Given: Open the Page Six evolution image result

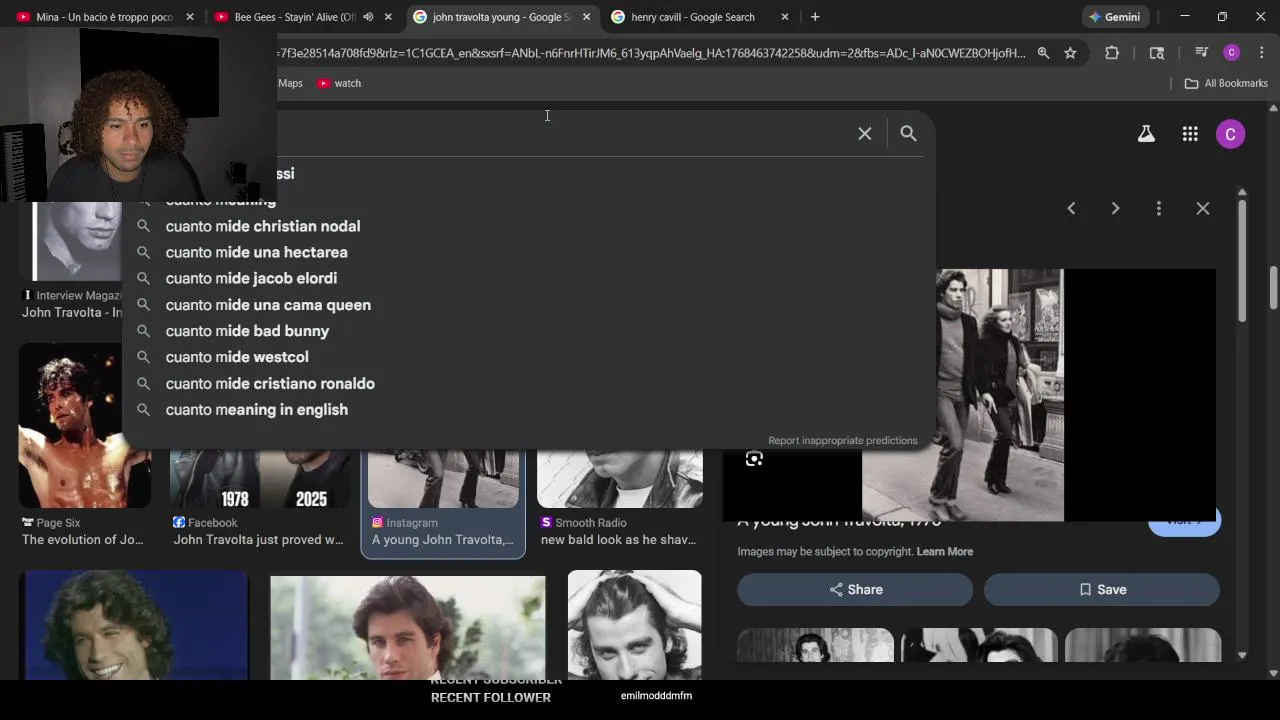Looking at the screenshot, I should tap(84, 445).
